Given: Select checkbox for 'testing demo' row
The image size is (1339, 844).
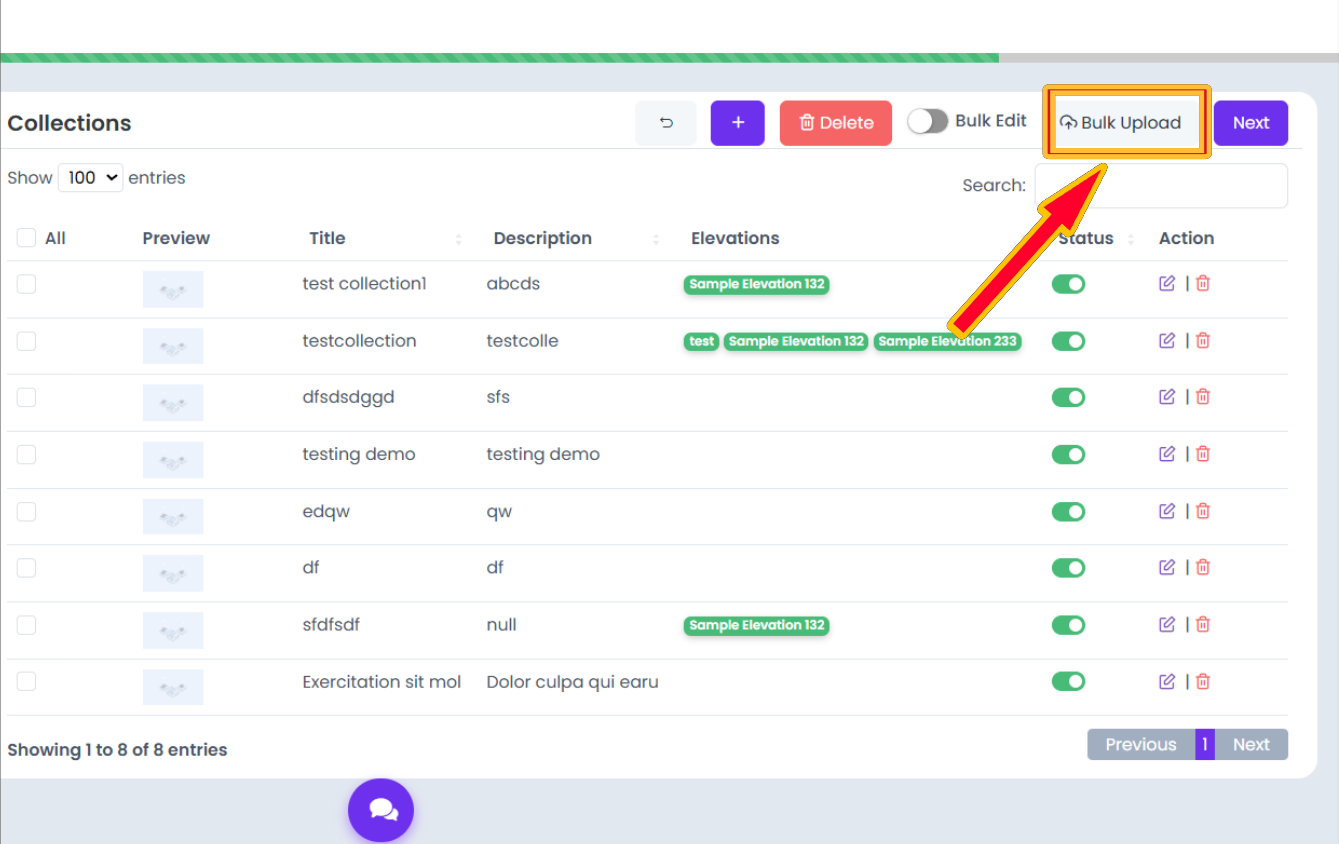Looking at the screenshot, I should pos(26,454).
